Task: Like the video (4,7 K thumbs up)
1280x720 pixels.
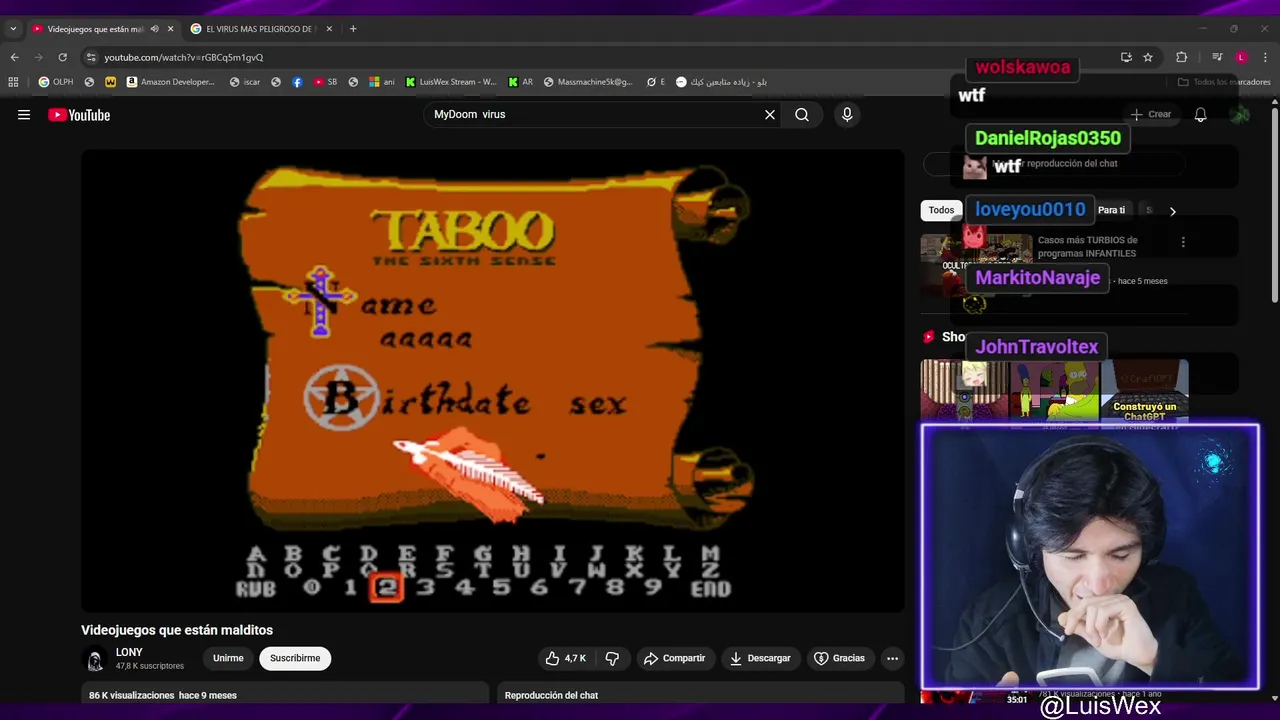Action: click(x=566, y=658)
